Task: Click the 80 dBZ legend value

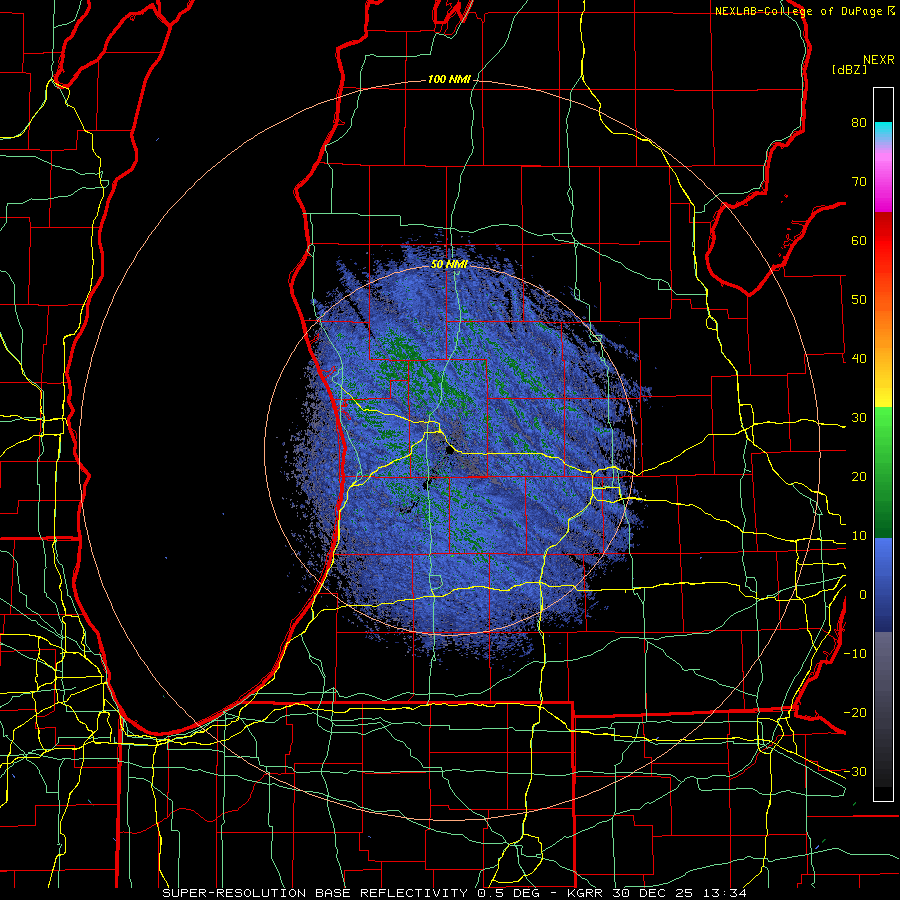Action: 859,122
